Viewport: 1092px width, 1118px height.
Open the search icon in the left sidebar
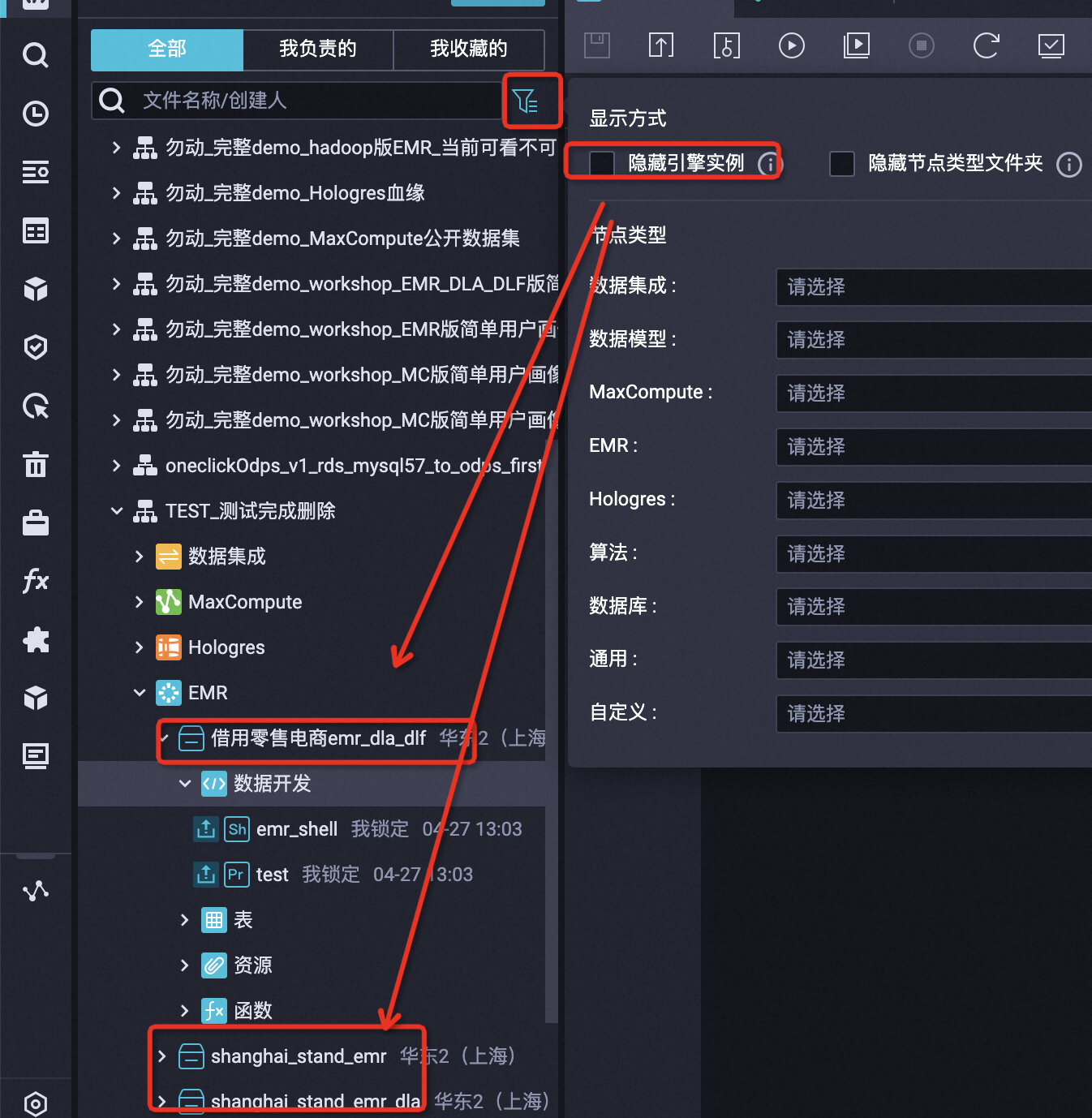pos(36,55)
